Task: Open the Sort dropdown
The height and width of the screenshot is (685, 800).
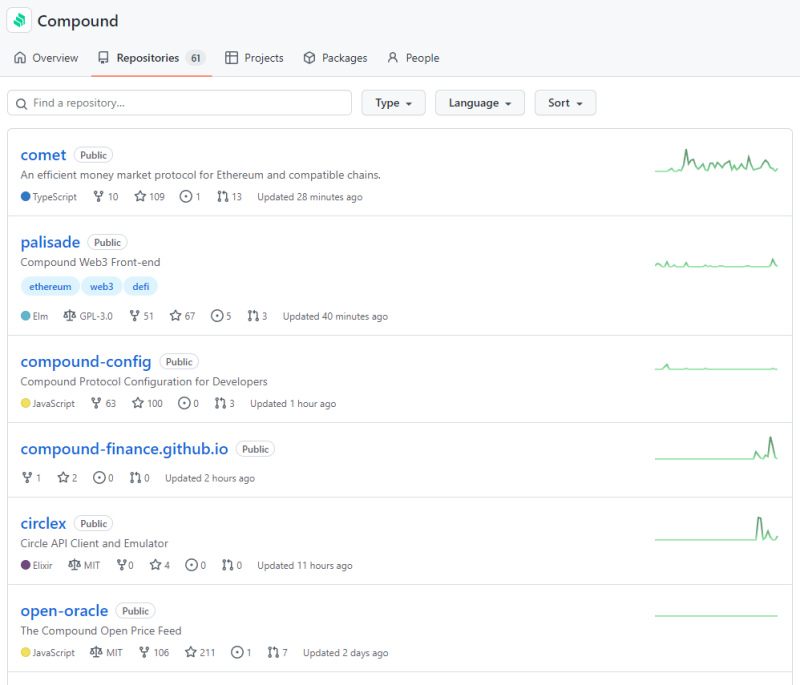Action: pyautogui.click(x=565, y=103)
